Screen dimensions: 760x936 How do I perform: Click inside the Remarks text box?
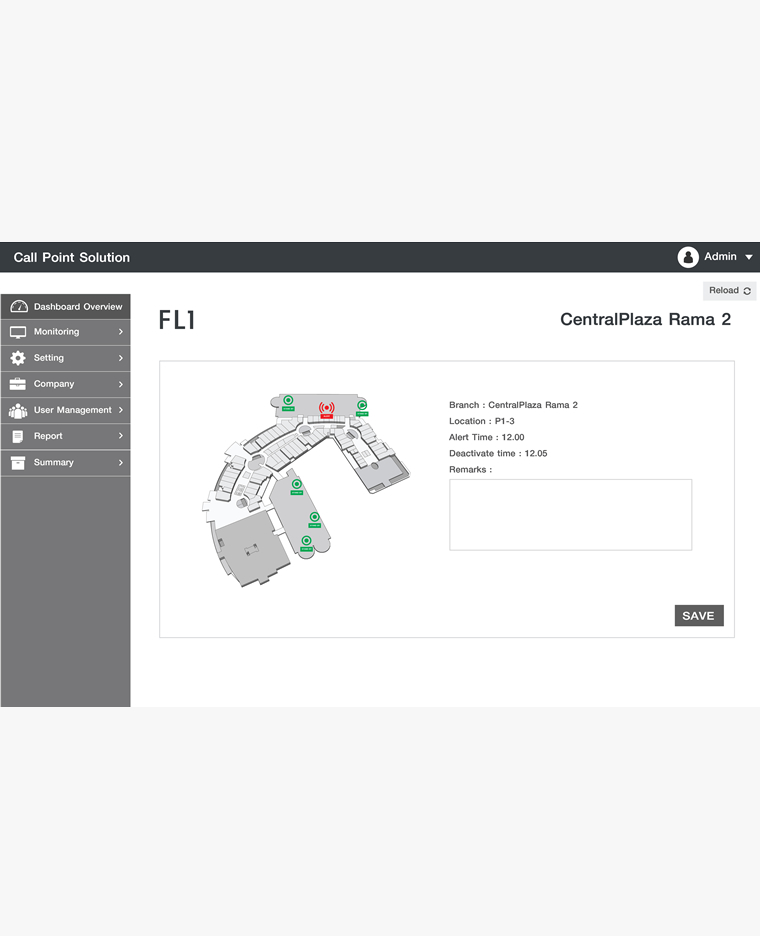tap(570, 515)
